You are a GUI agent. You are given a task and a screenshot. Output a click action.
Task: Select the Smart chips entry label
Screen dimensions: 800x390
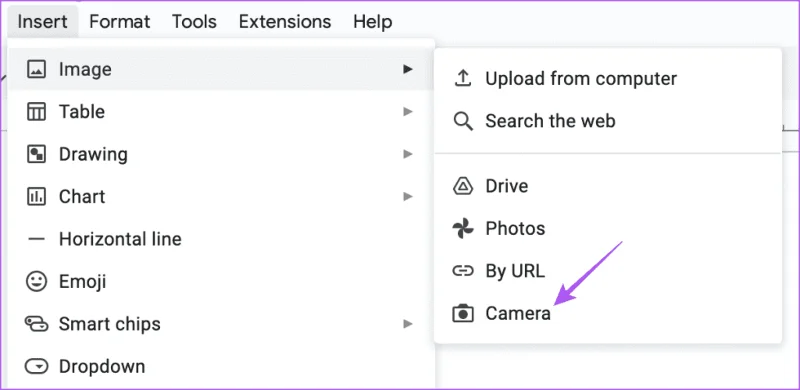pyautogui.click(x=110, y=324)
